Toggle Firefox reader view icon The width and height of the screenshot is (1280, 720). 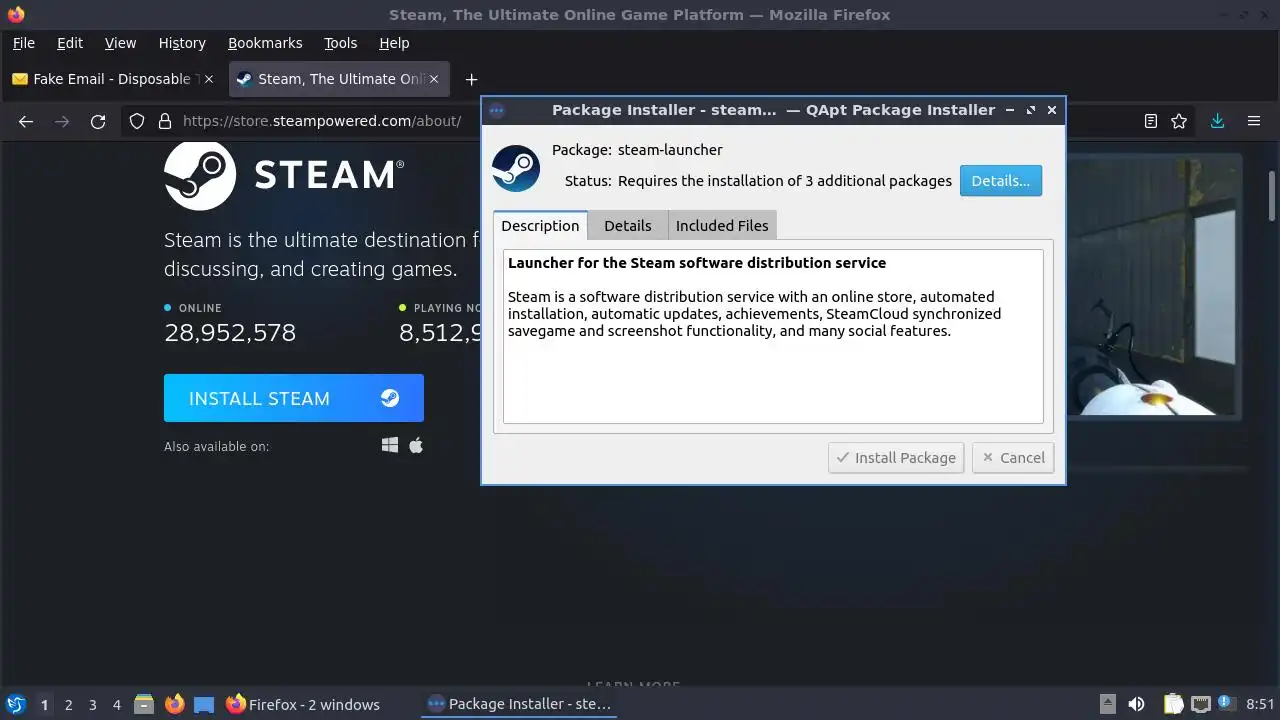click(x=1151, y=121)
